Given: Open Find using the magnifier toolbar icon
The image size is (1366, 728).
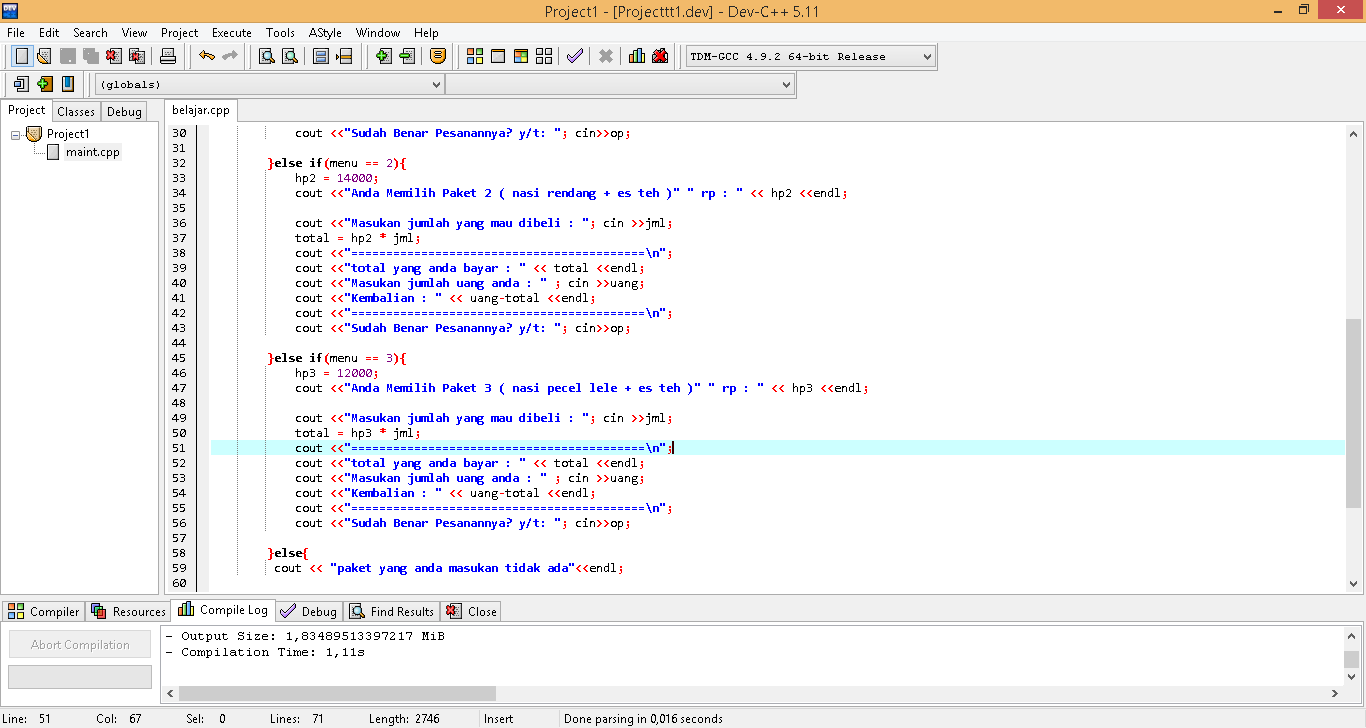Looking at the screenshot, I should [265, 56].
